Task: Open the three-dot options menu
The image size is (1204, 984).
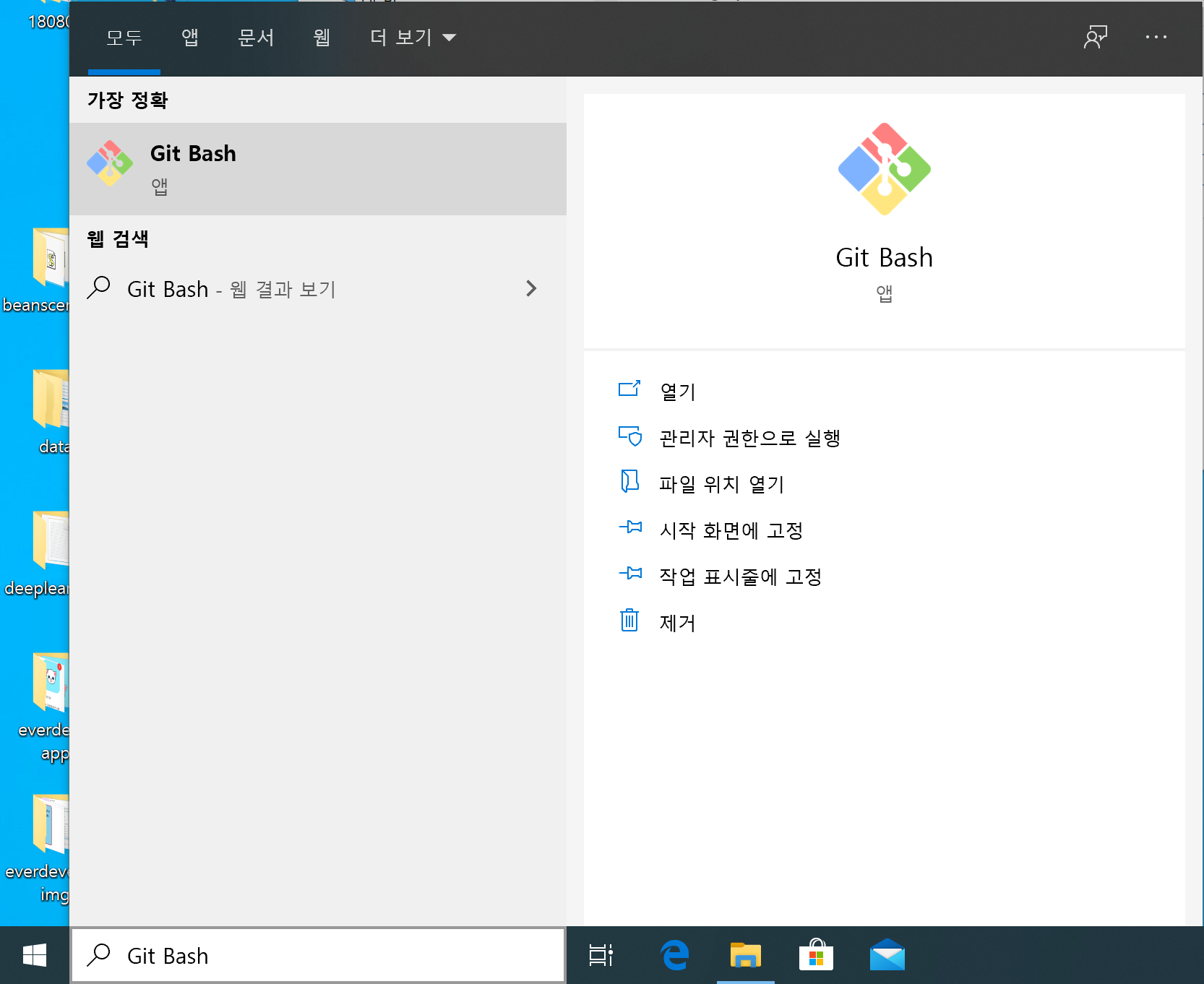Action: coord(1156,37)
